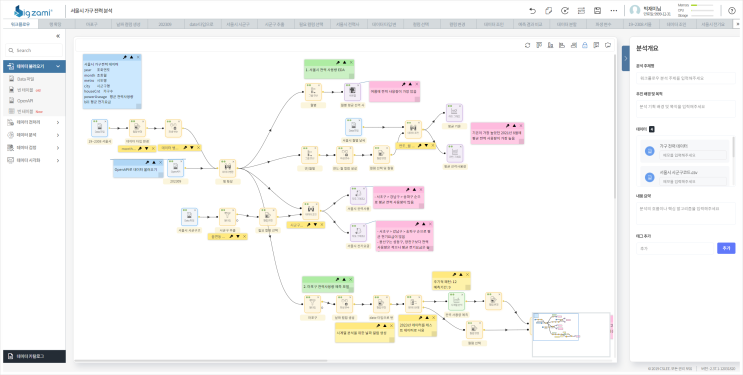Toggle pin on blue OpenAPI note
743x375 pixels.
pos(147,162)
